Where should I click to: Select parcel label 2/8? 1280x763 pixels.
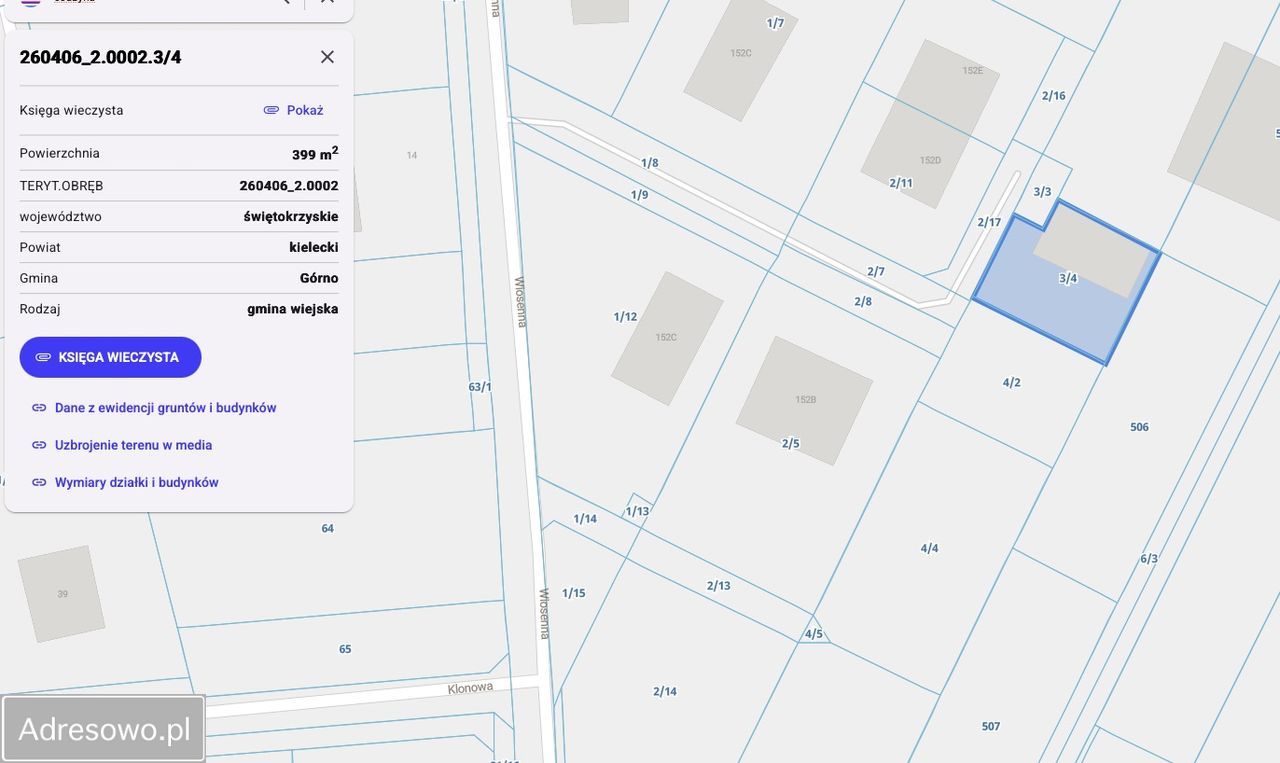pyautogui.click(x=863, y=301)
